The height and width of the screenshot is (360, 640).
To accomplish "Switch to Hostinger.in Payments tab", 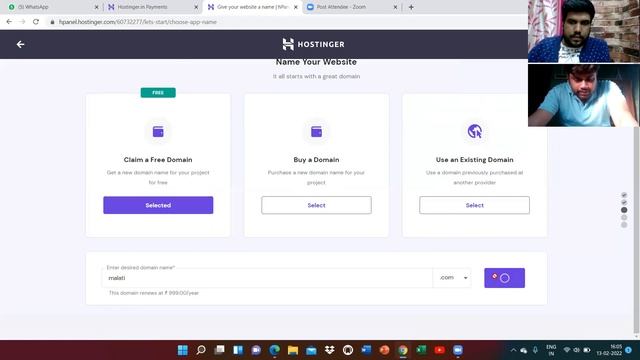I will tap(153, 7).
